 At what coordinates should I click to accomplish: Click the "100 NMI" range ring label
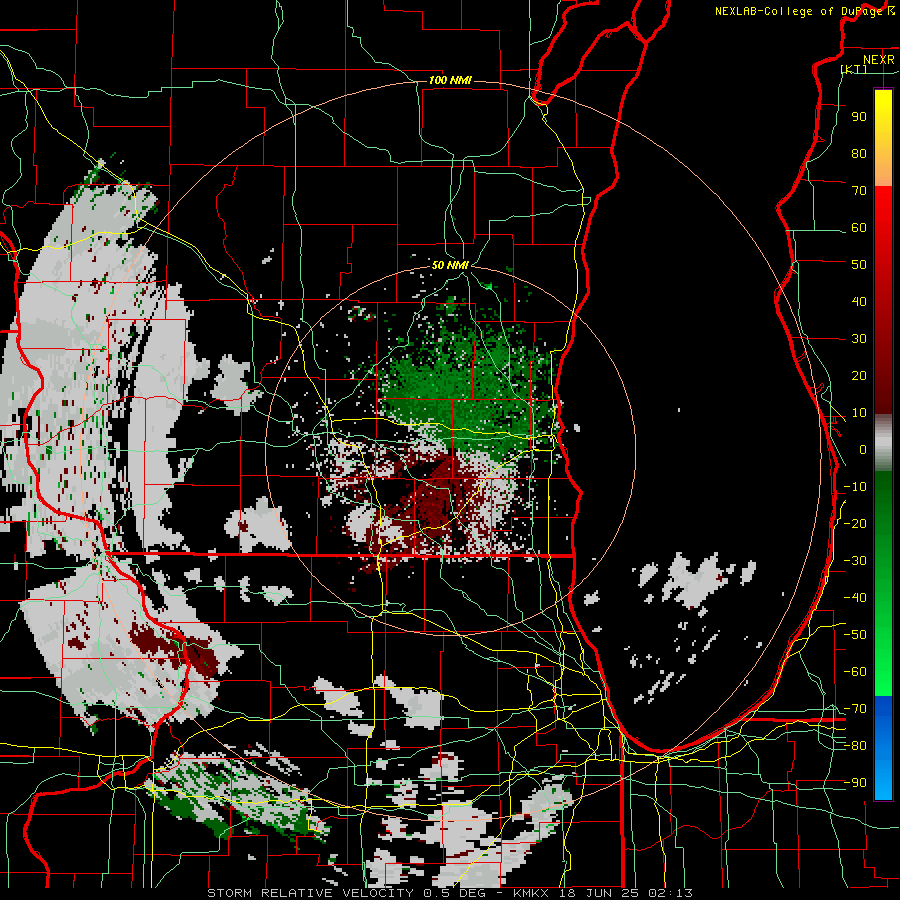tap(450, 80)
